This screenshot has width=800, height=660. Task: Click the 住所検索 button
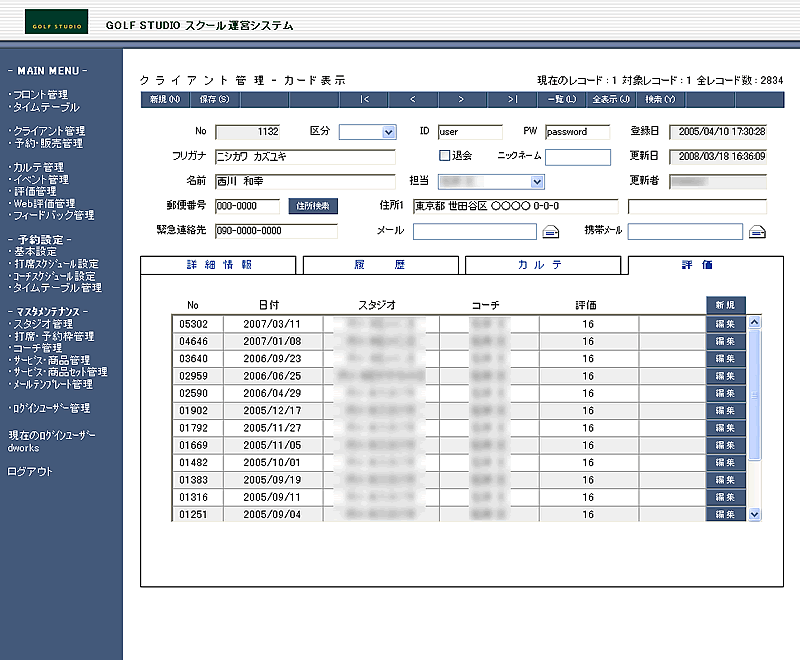tap(313, 206)
